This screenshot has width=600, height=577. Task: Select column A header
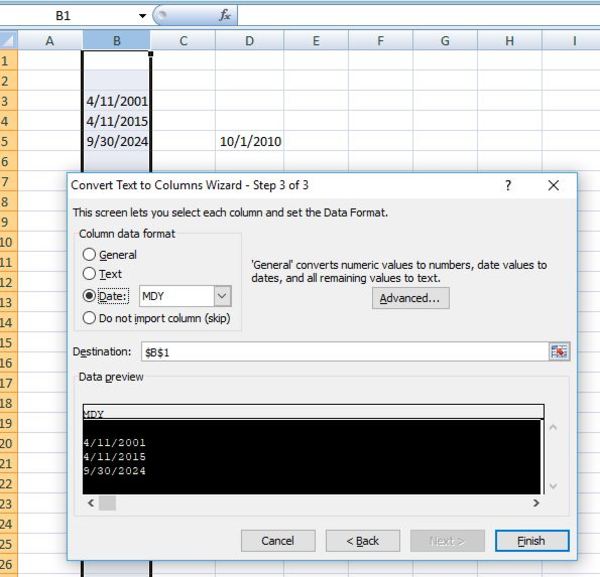point(50,41)
